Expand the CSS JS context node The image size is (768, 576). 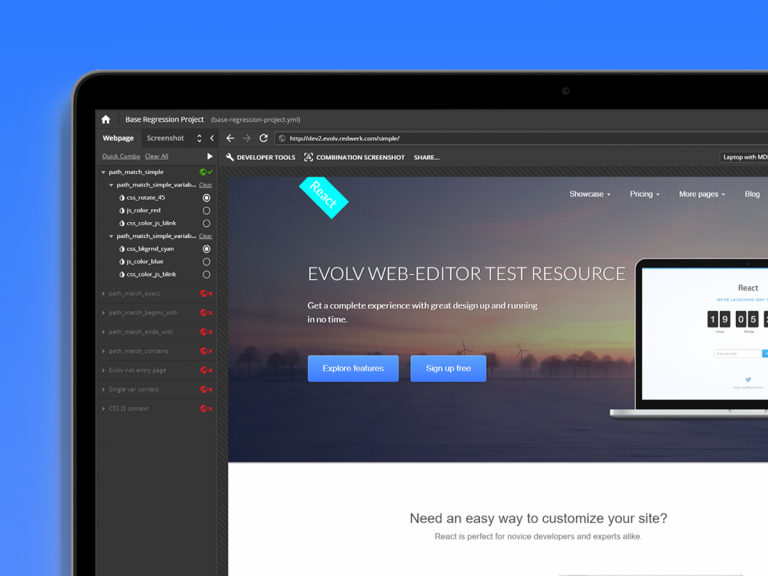103,408
